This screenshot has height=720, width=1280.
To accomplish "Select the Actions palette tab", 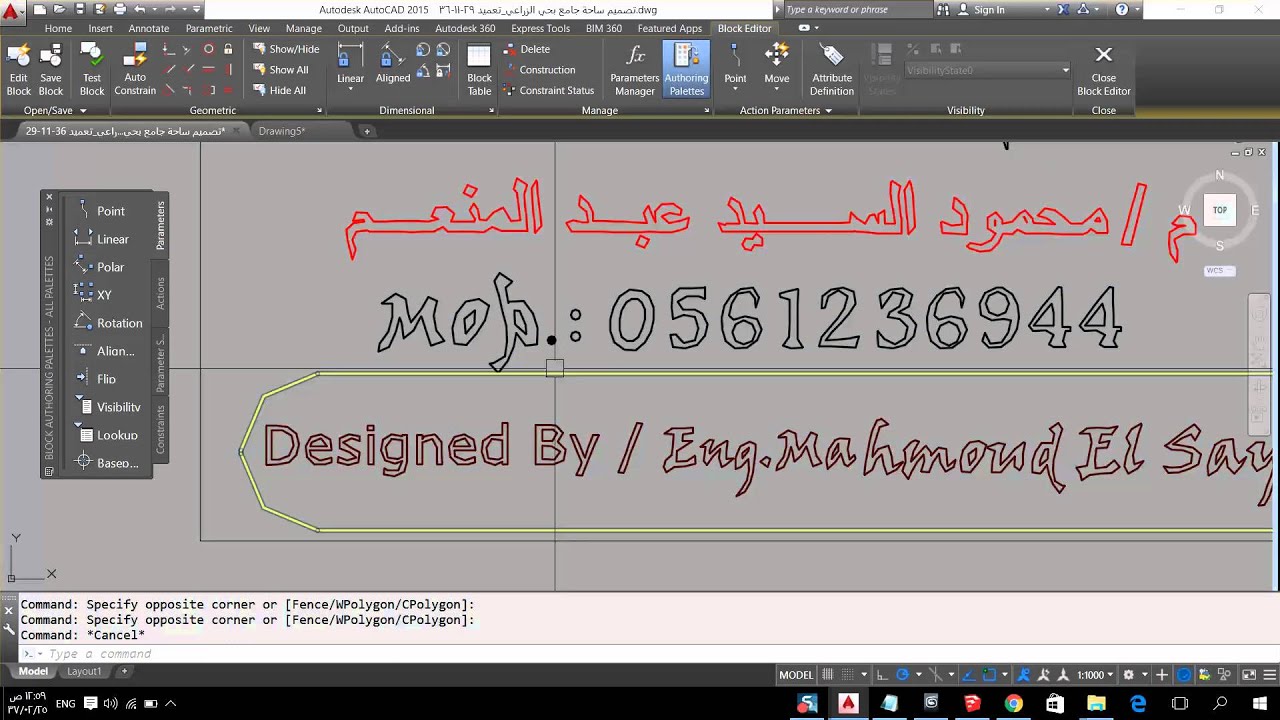I will [160, 294].
